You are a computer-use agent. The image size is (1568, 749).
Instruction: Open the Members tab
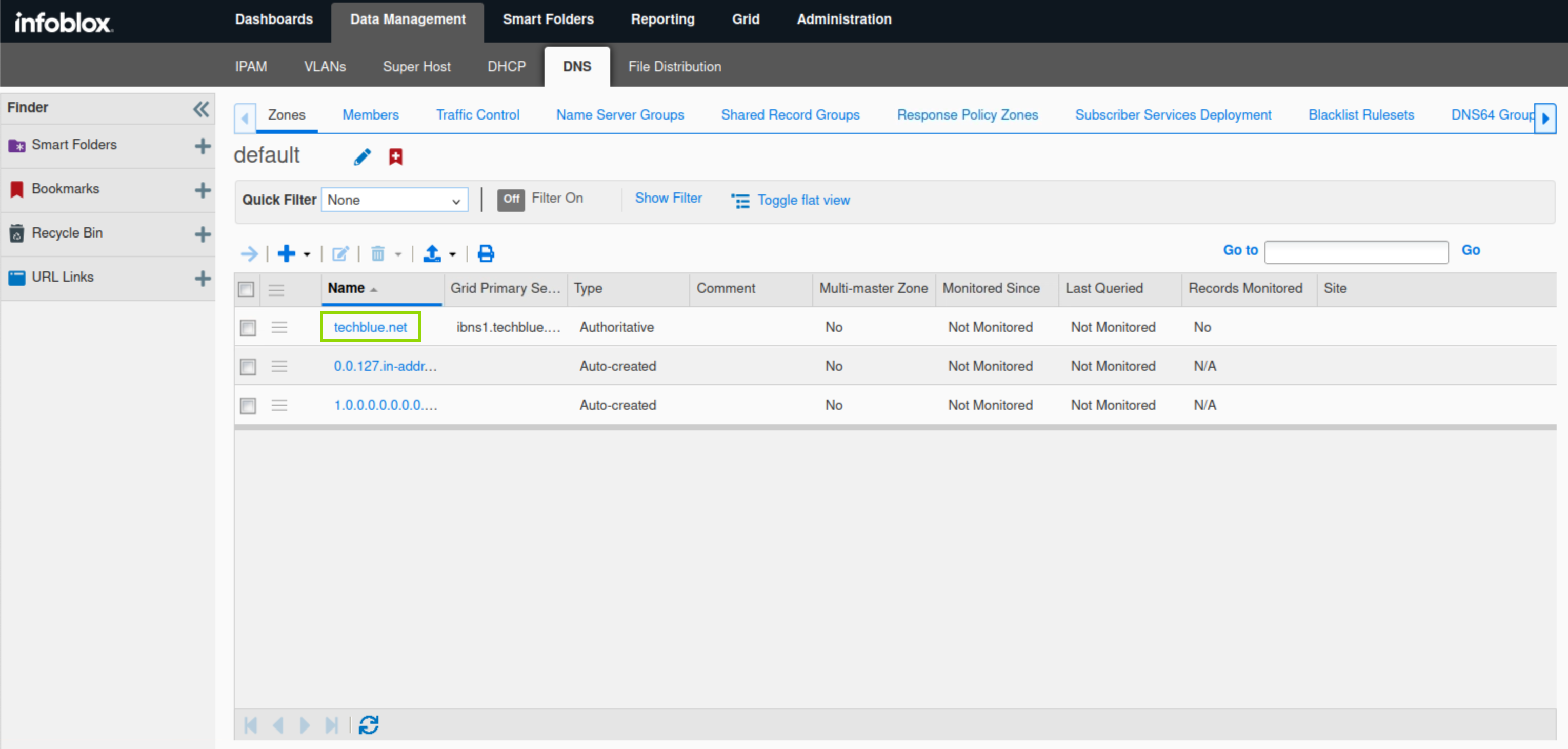pos(370,114)
